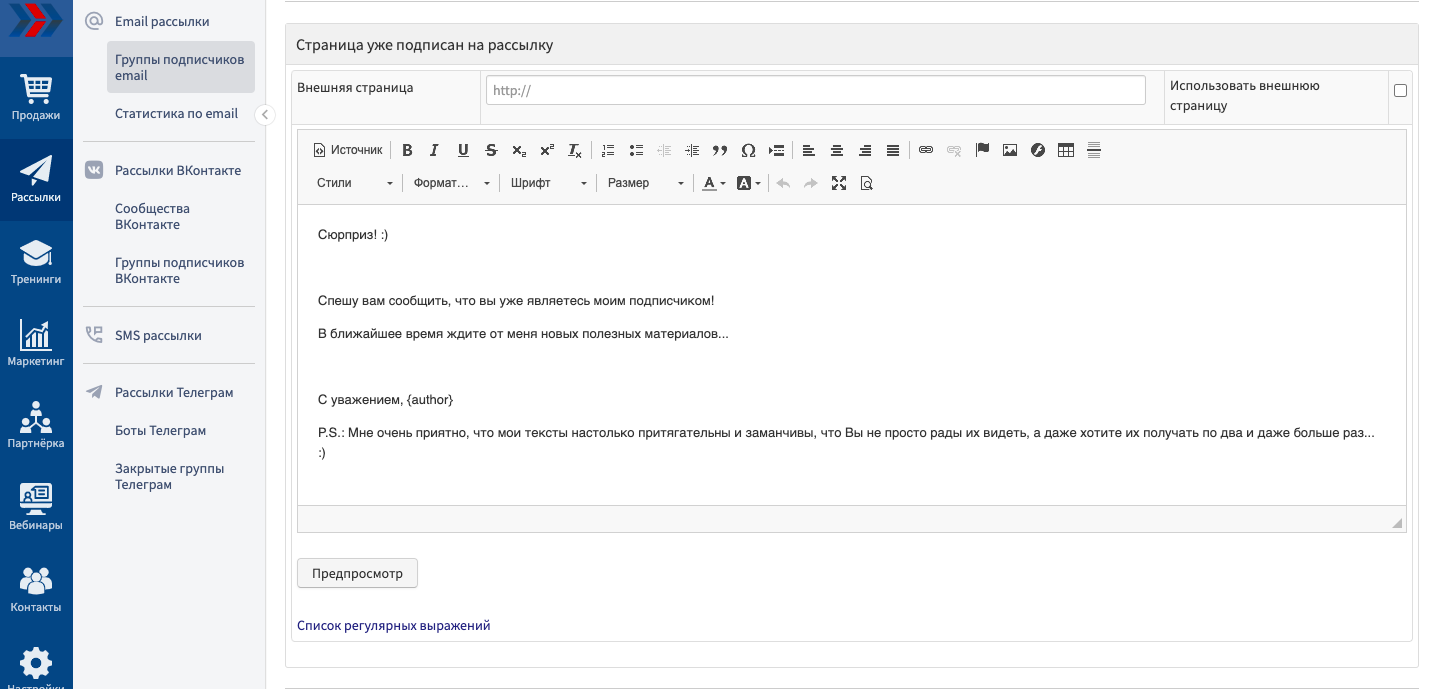The height and width of the screenshot is (689, 1439).
Task: Toggle bold formatting in editor
Action: [407, 151]
